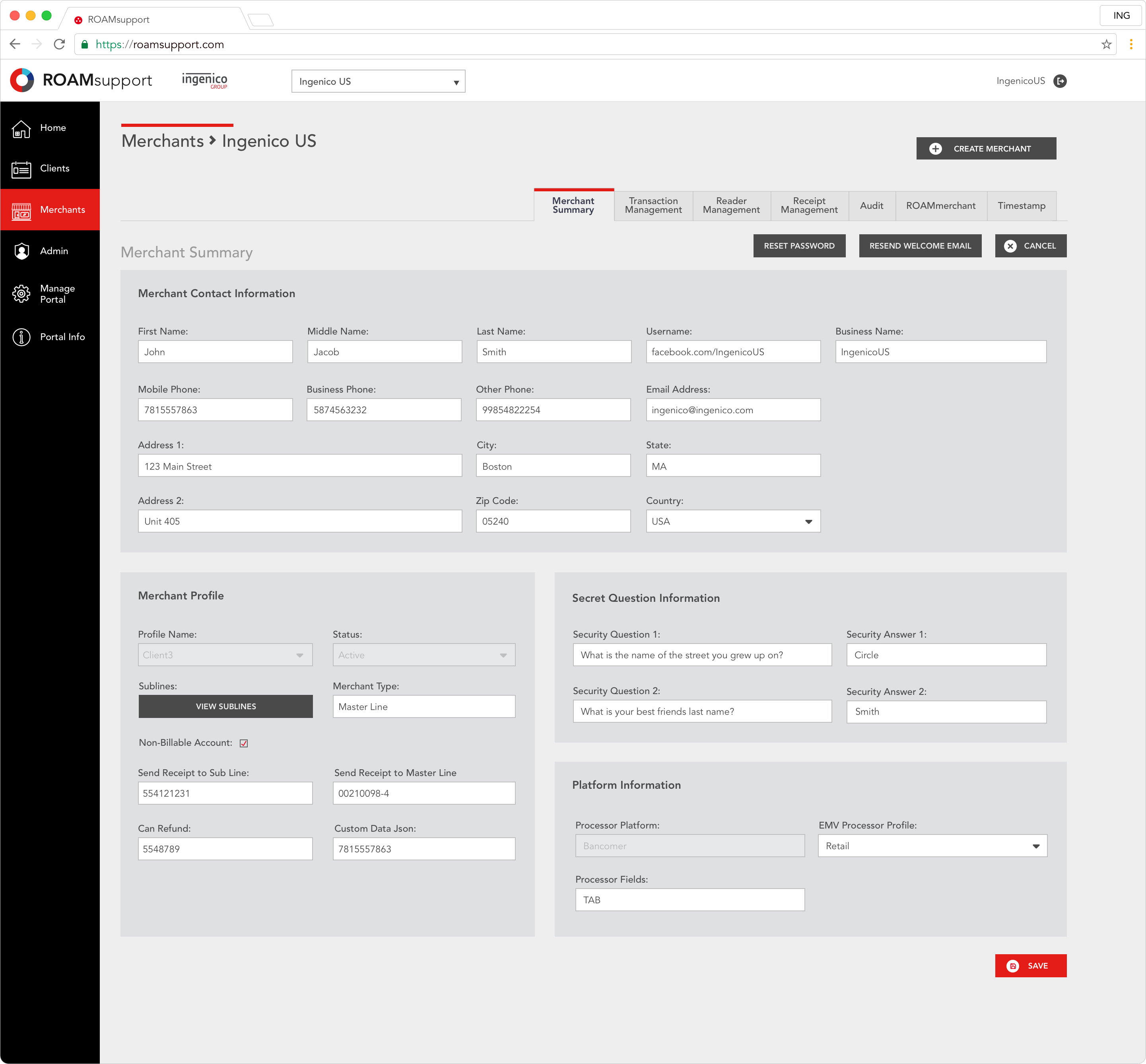Viewport: 1146px width, 1064px height.
Task: Open the Home sidebar icon
Action: coord(21,129)
